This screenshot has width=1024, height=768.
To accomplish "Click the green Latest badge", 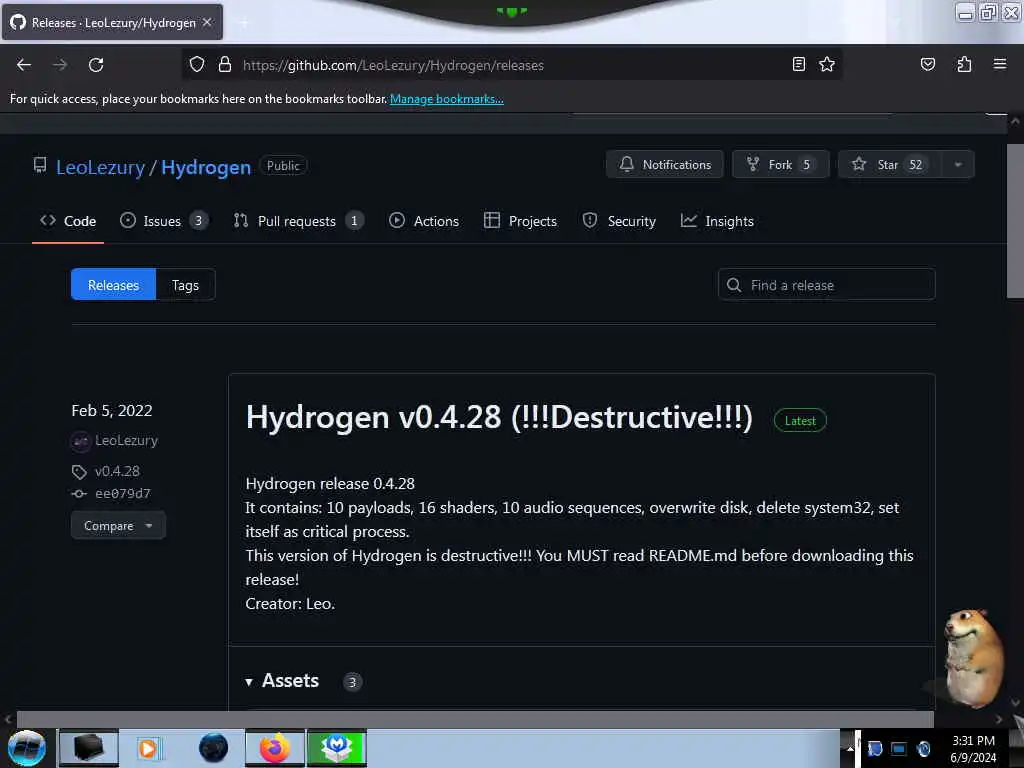I will 800,421.
